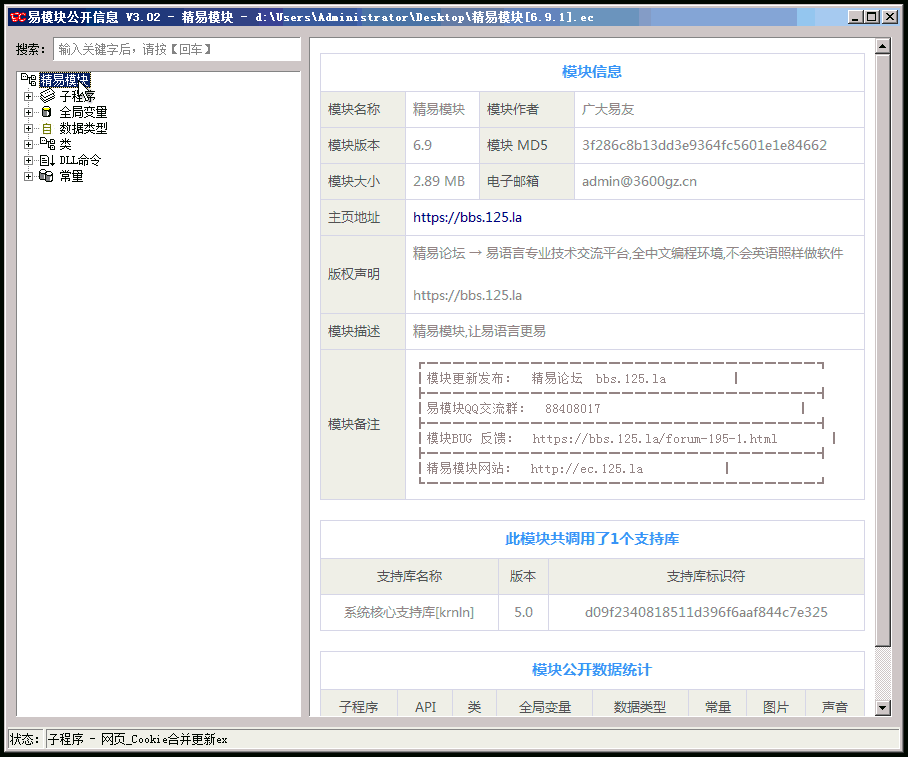Select the 类 tree item label

click(x=65, y=144)
